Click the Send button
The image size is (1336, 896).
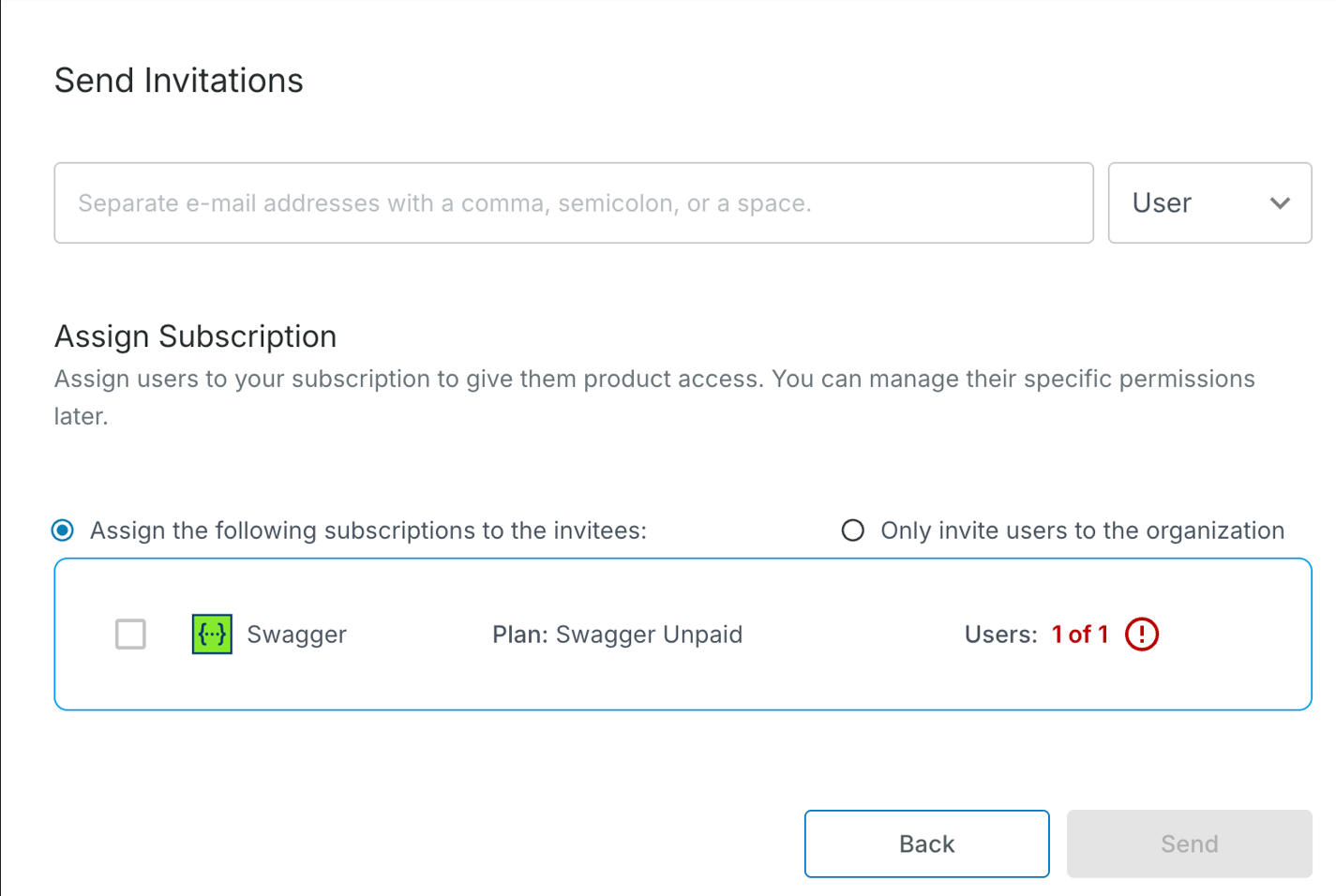point(1189,844)
